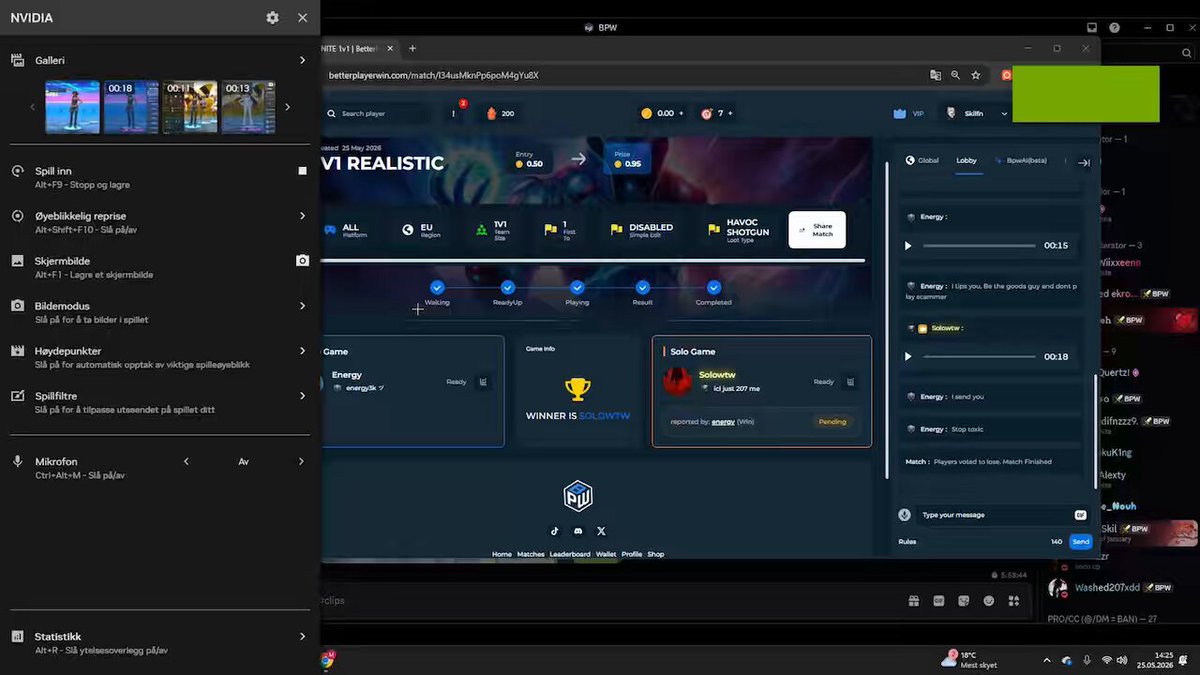Open the Discord icon in the footer
The height and width of the screenshot is (675, 1200).
coord(578,531)
